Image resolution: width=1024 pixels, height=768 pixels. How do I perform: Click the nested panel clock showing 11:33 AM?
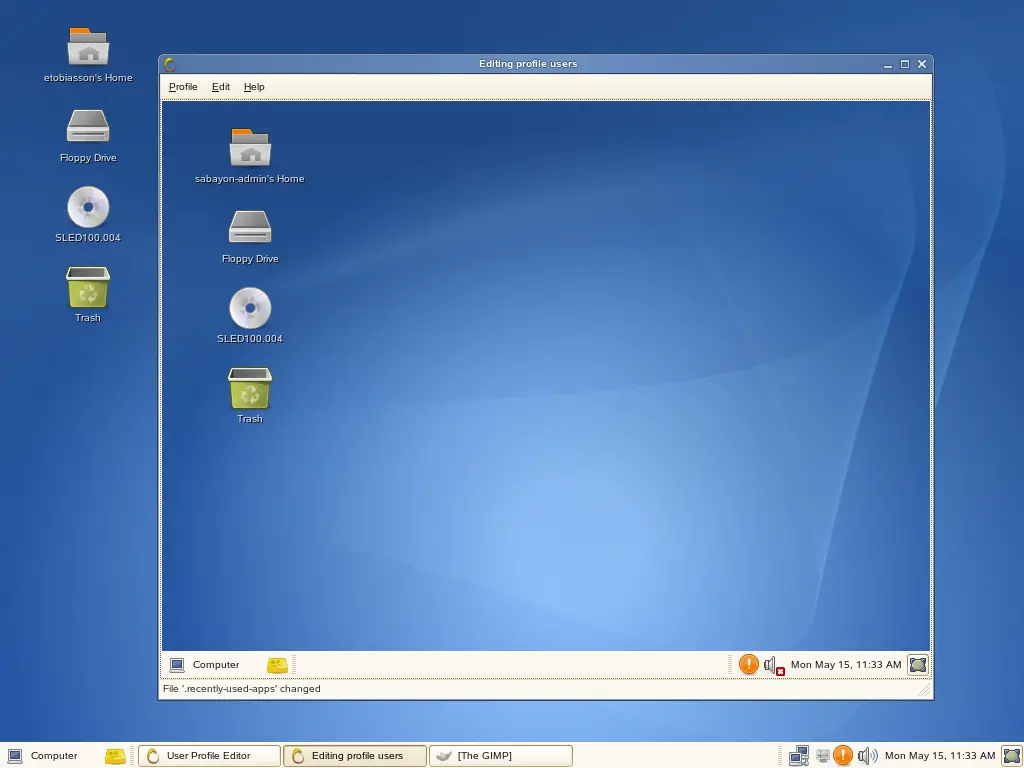click(845, 665)
